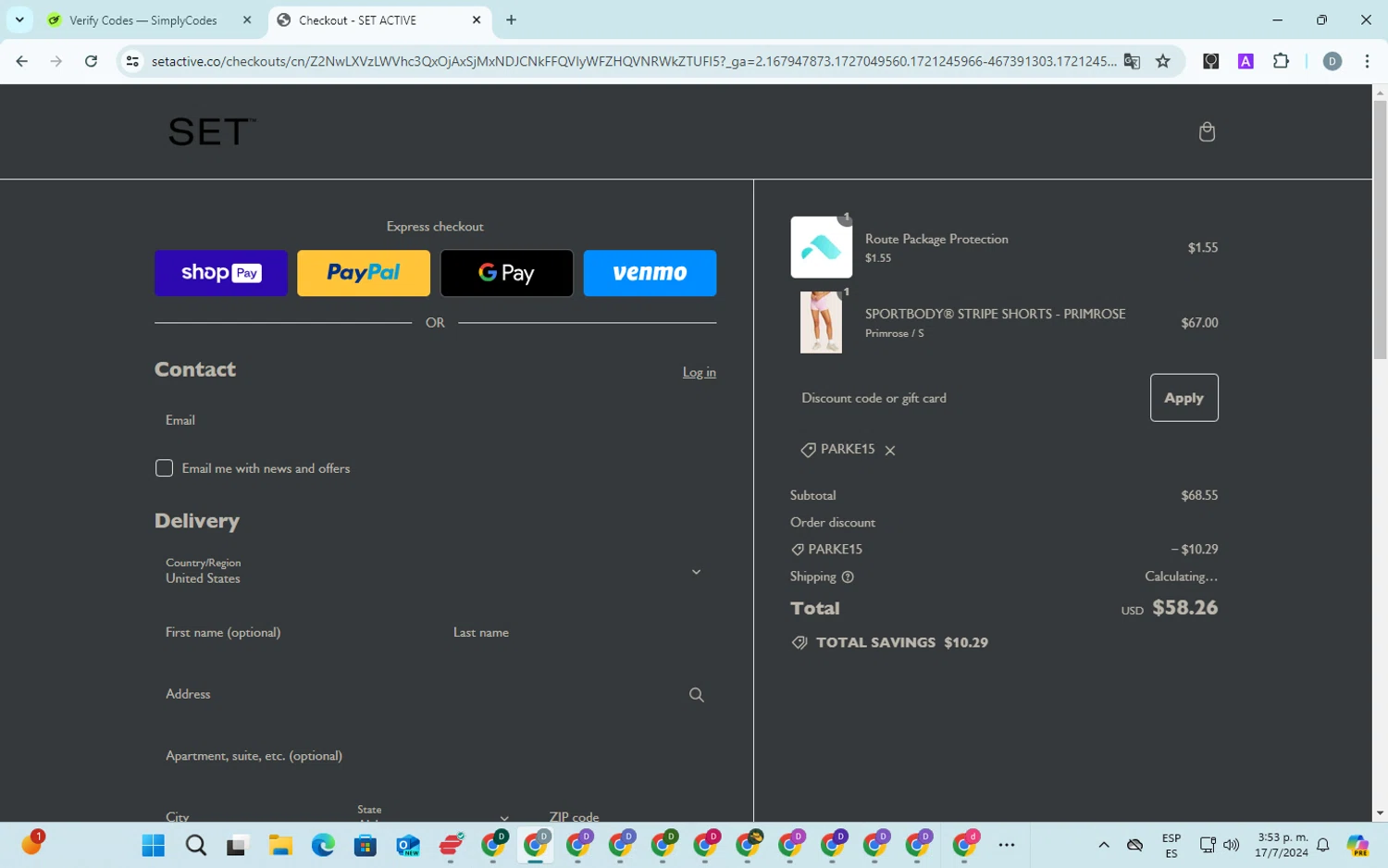Focus the First name field
The image size is (1388, 868).
pos(292,632)
